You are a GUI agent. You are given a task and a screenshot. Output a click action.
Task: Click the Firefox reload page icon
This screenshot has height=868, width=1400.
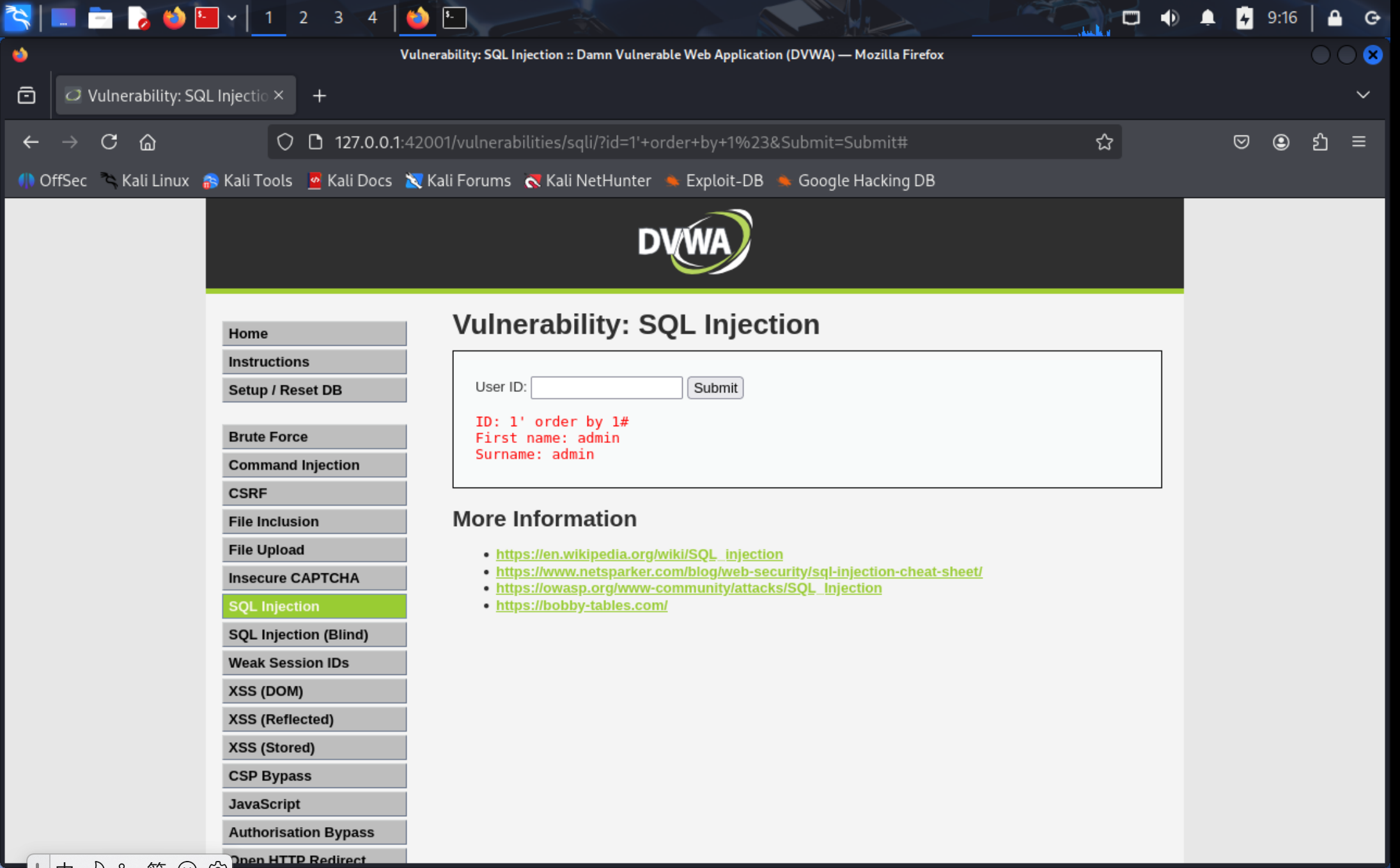(x=109, y=142)
